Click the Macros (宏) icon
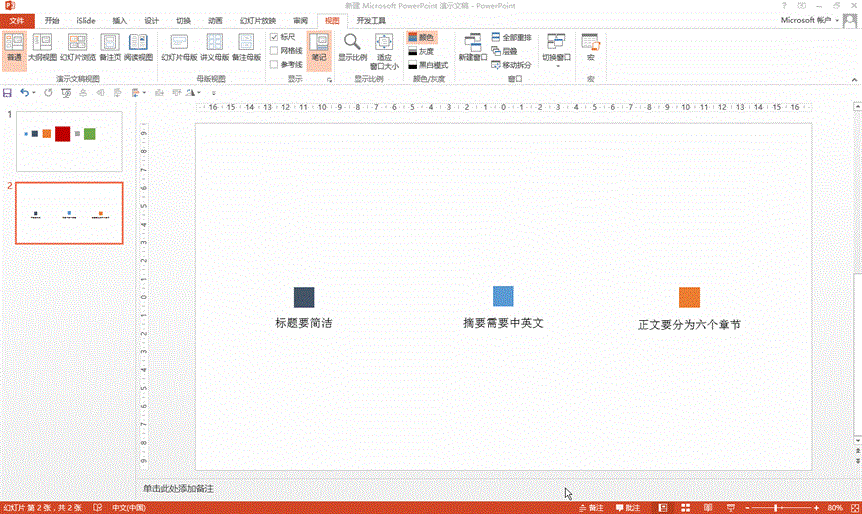 pyautogui.click(x=590, y=46)
